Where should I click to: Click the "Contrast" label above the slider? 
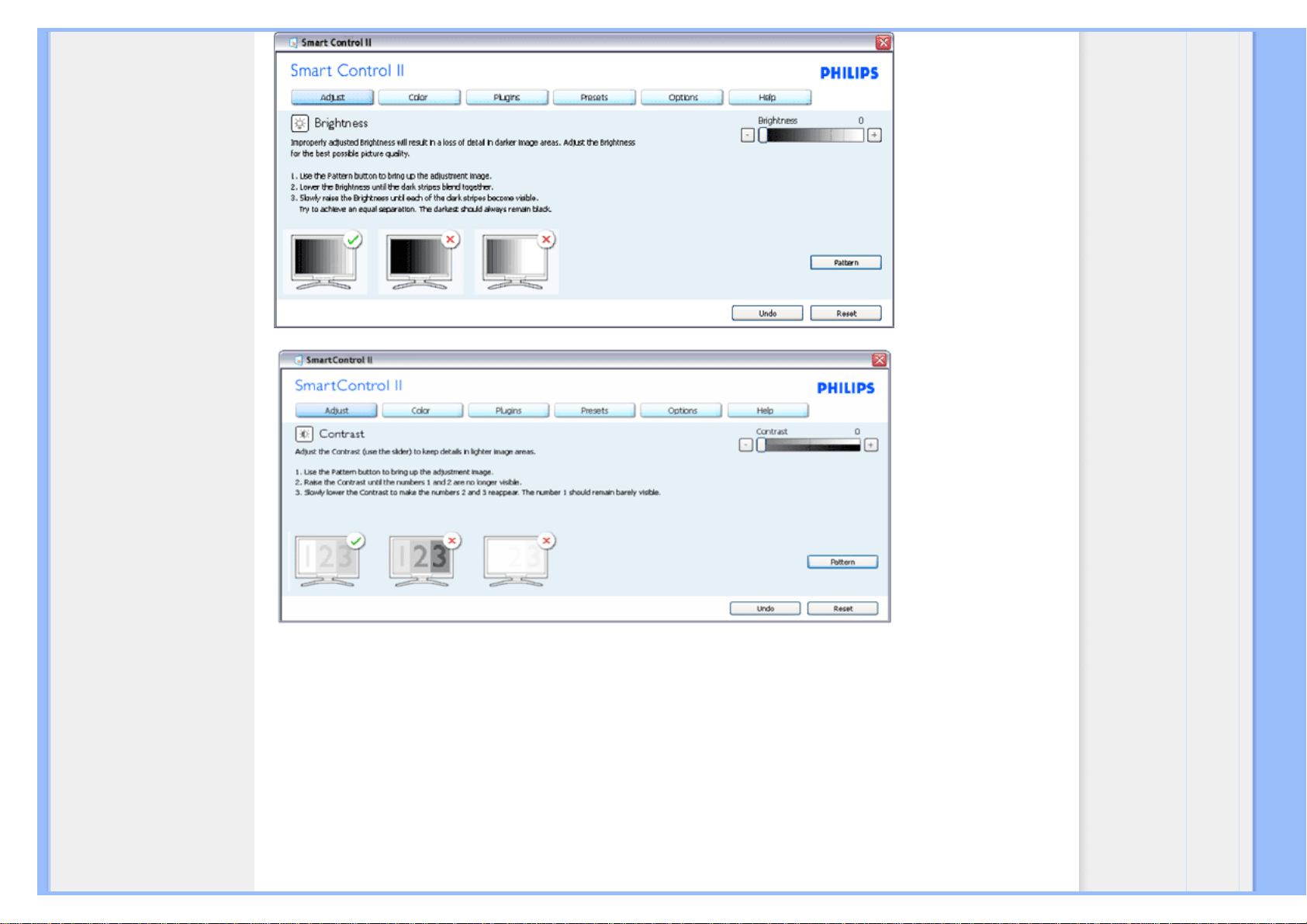[x=772, y=431]
